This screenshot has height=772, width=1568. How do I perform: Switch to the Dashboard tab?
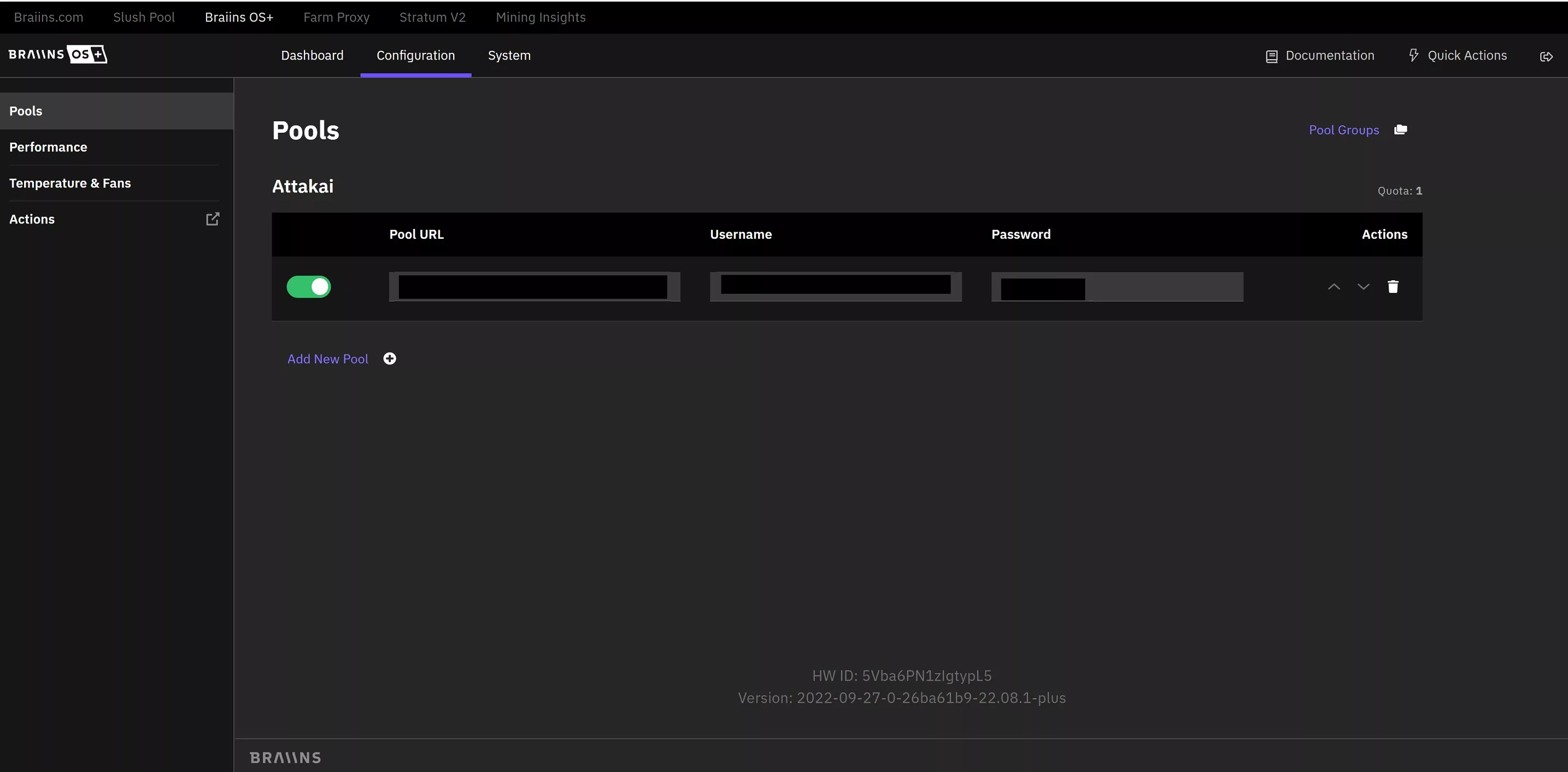click(312, 55)
